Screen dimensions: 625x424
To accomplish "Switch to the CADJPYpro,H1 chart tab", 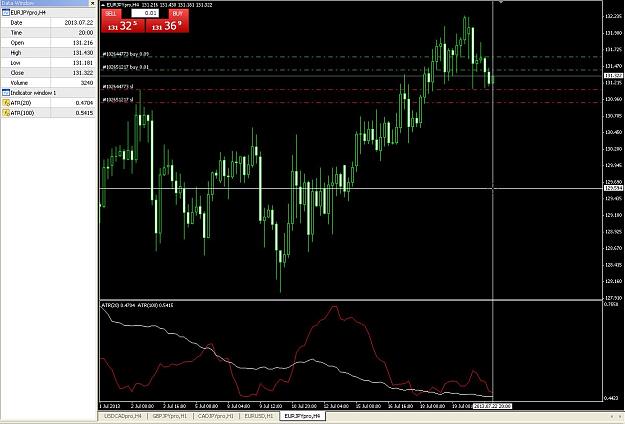I will point(216,416).
